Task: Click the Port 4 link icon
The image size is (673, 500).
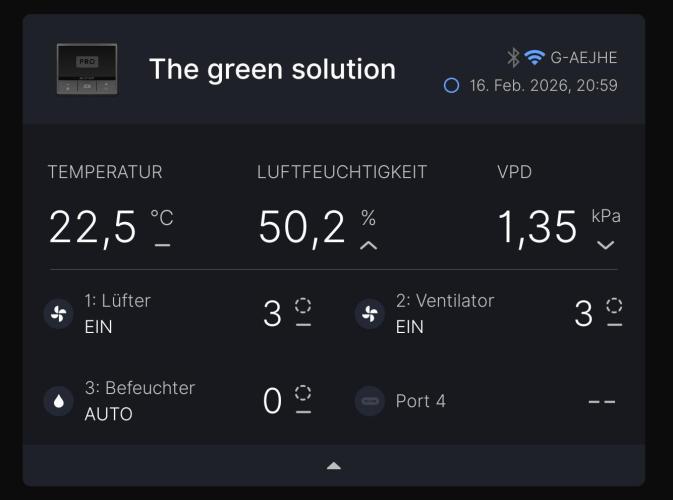Action: (x=370, y=401)
